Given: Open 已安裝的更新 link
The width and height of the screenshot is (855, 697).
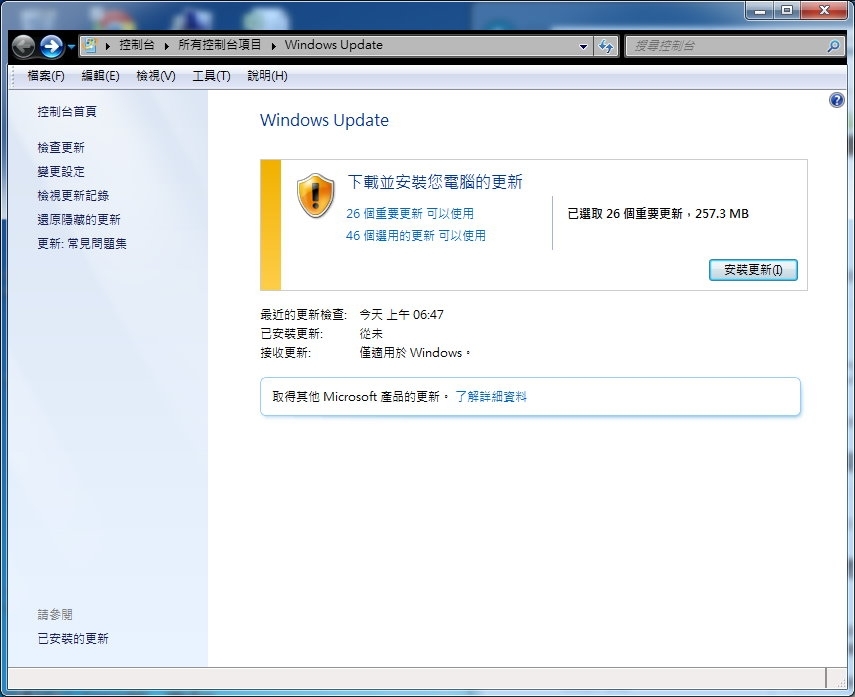Looking at the screenshot, I should point(73,639).
